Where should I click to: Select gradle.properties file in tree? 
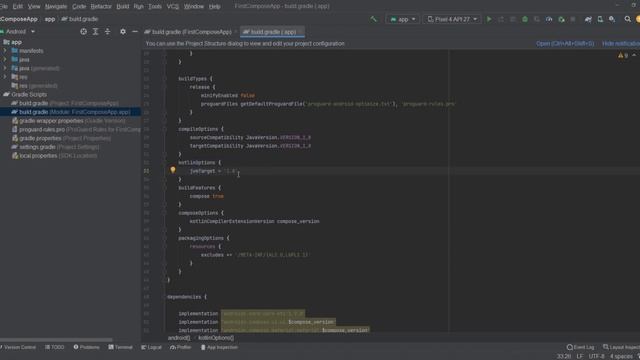[x=61, y=138]
